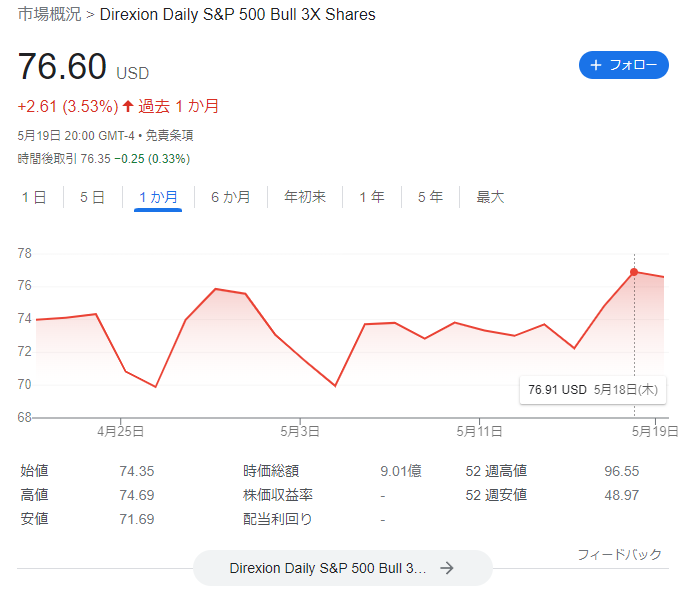
Task: Click the 配当利回り label
Action: (278, 519)
